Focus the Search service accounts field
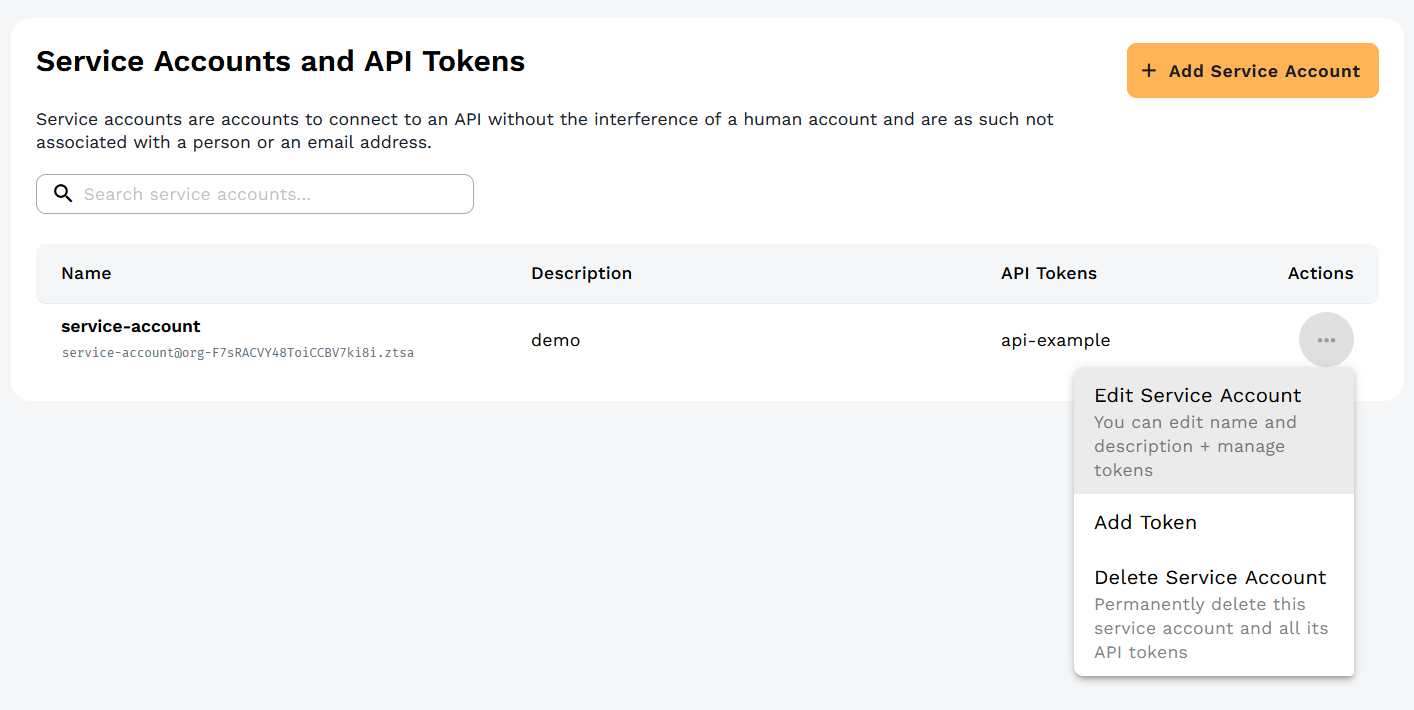The width and height of the screenshot is (1414, 710). (x=270, y=194)
